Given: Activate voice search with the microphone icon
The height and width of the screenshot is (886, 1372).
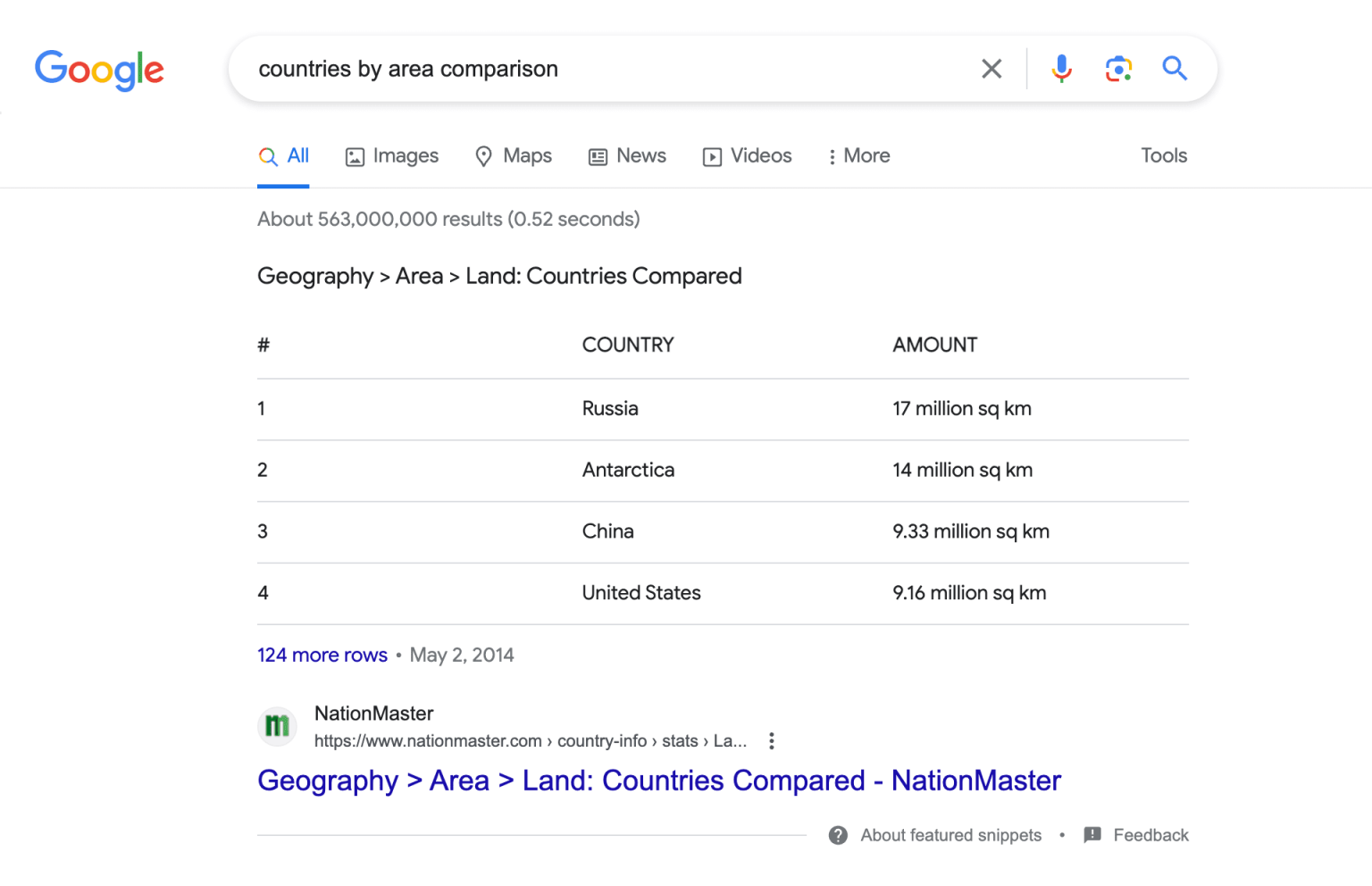Looking at the screenshot, I should click(x=1061, y=68).
